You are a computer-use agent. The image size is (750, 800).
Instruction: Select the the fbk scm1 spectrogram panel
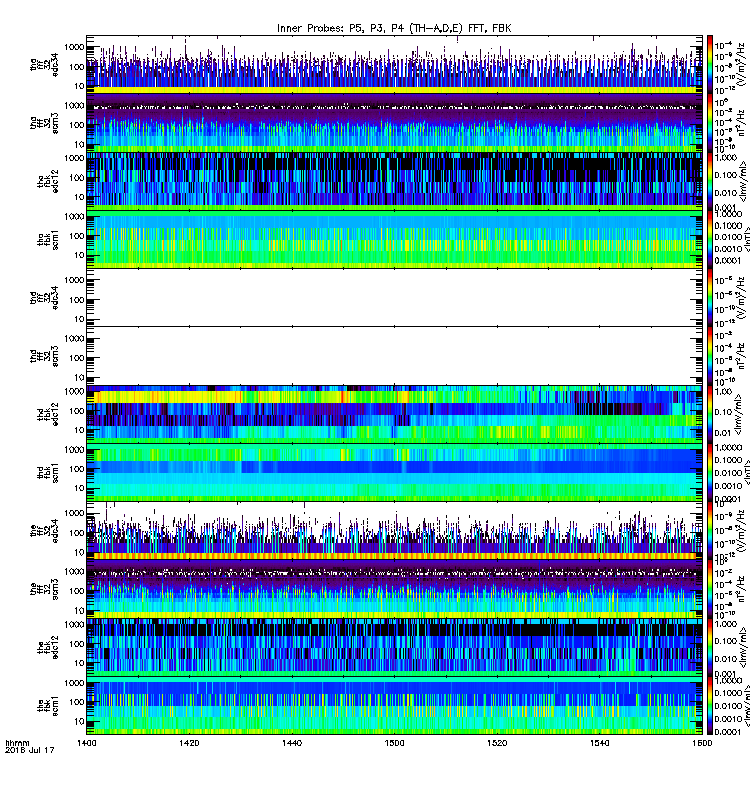pyautogui.click(x=394, y=705)
